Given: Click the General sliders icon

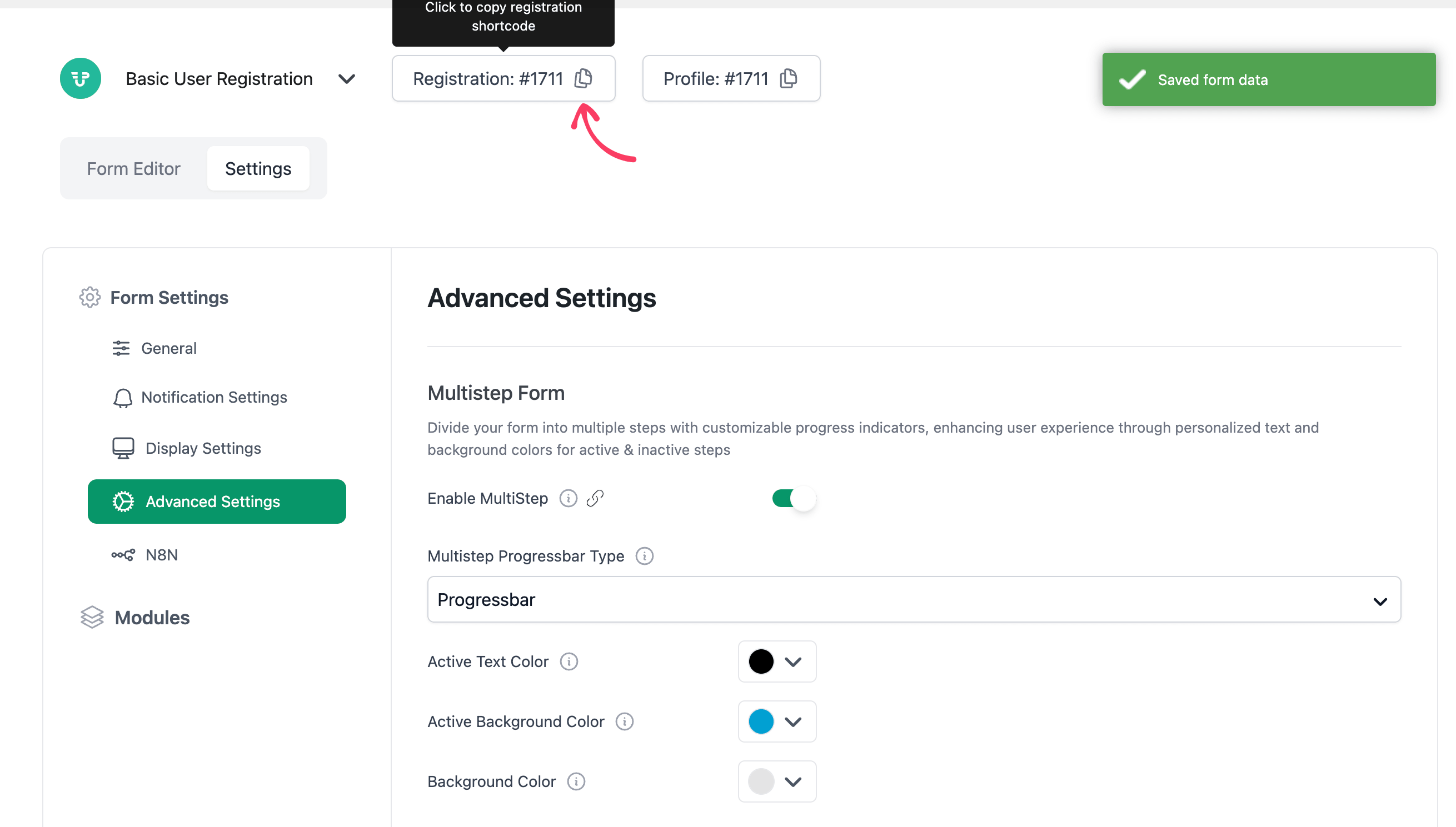Looking at the screenshot, I should [x=121, y=348].
